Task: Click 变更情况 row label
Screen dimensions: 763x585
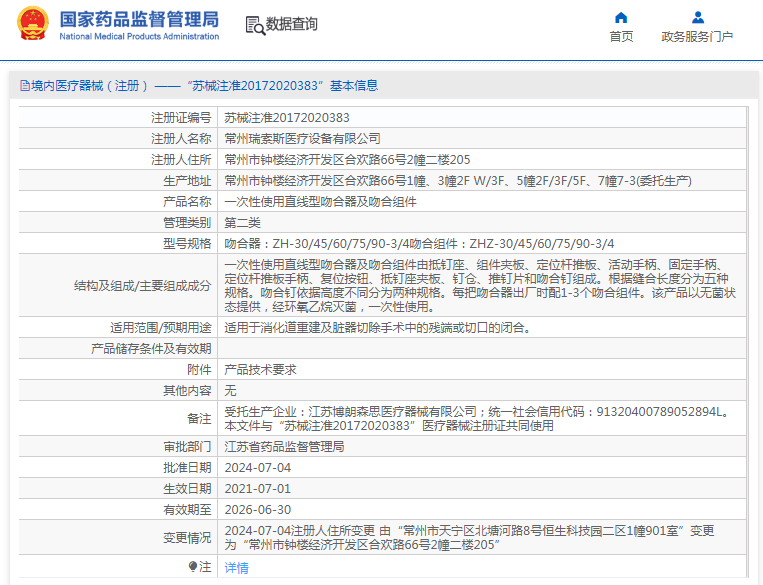Action: coord(187,537)
